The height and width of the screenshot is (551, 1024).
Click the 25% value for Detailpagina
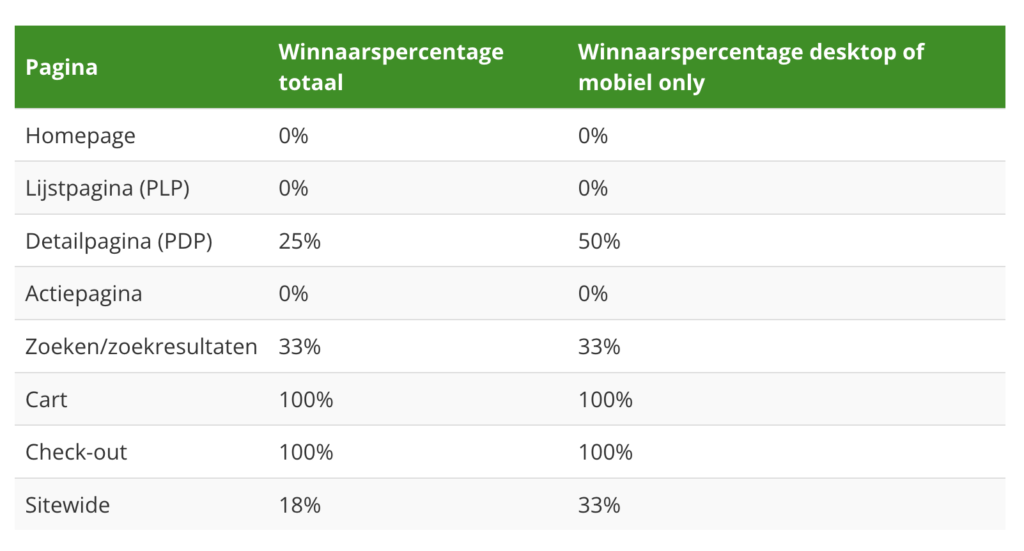[x=299, y=241]
